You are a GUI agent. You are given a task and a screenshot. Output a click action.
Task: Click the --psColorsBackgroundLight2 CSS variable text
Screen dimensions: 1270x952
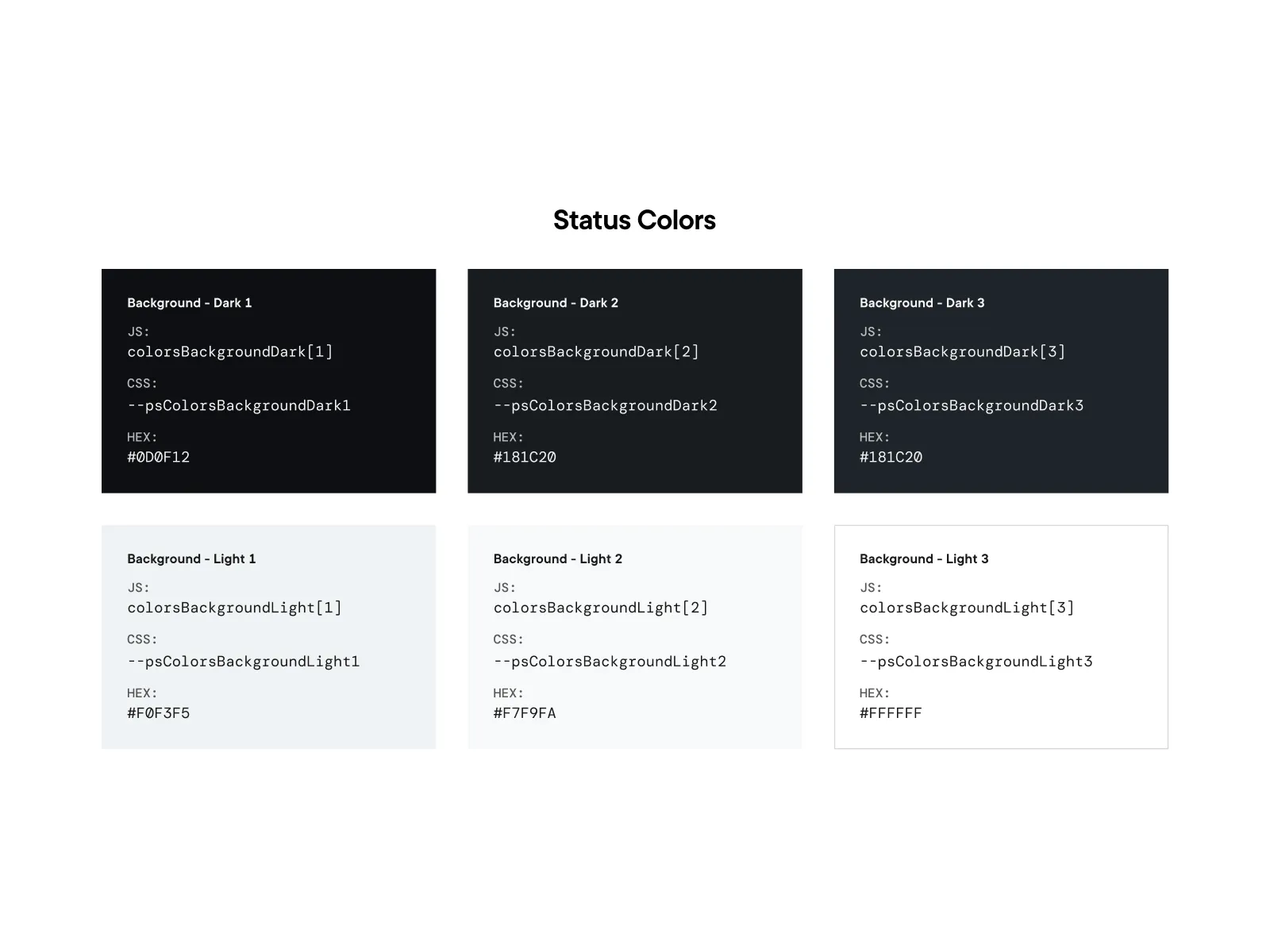pos(610,662)
